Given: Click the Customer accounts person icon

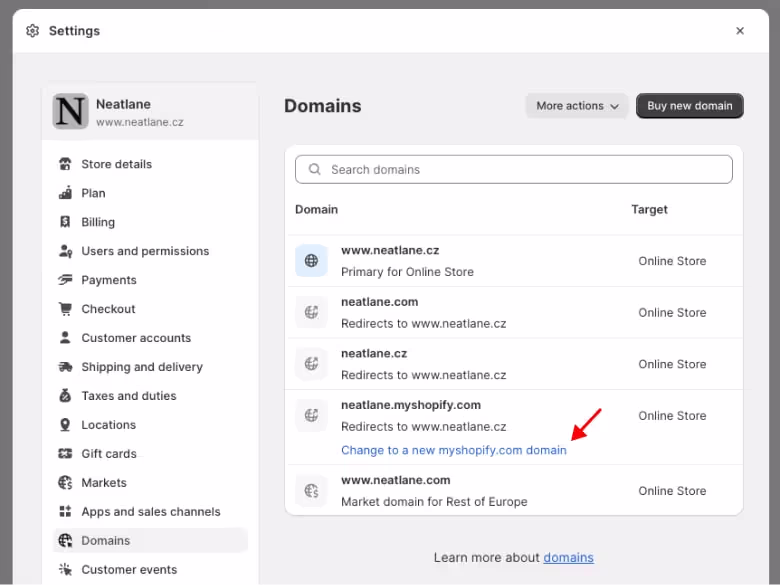Looking at the screenshot, I should coord(65,338).
